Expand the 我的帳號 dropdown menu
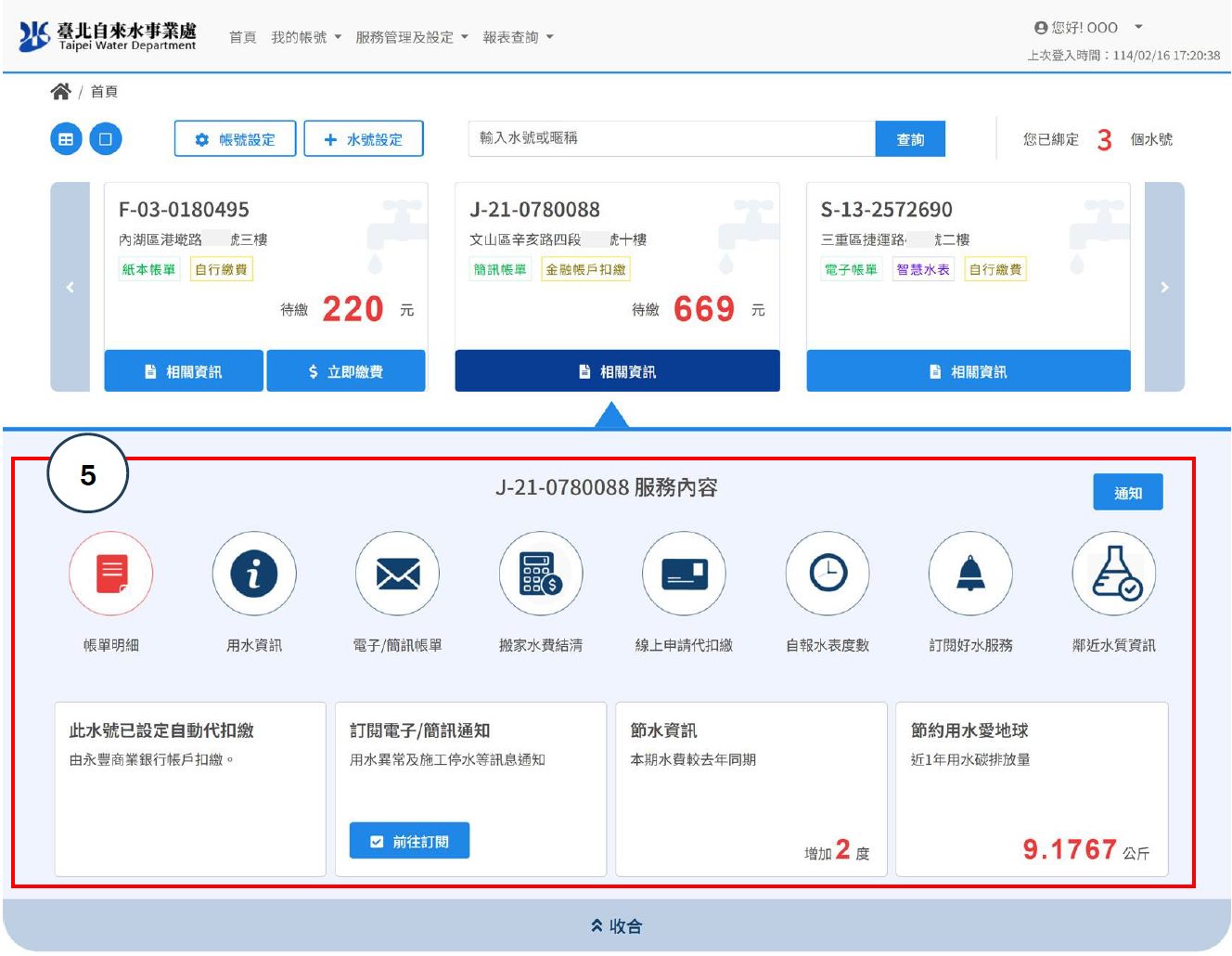 click(x=306, y=37)
